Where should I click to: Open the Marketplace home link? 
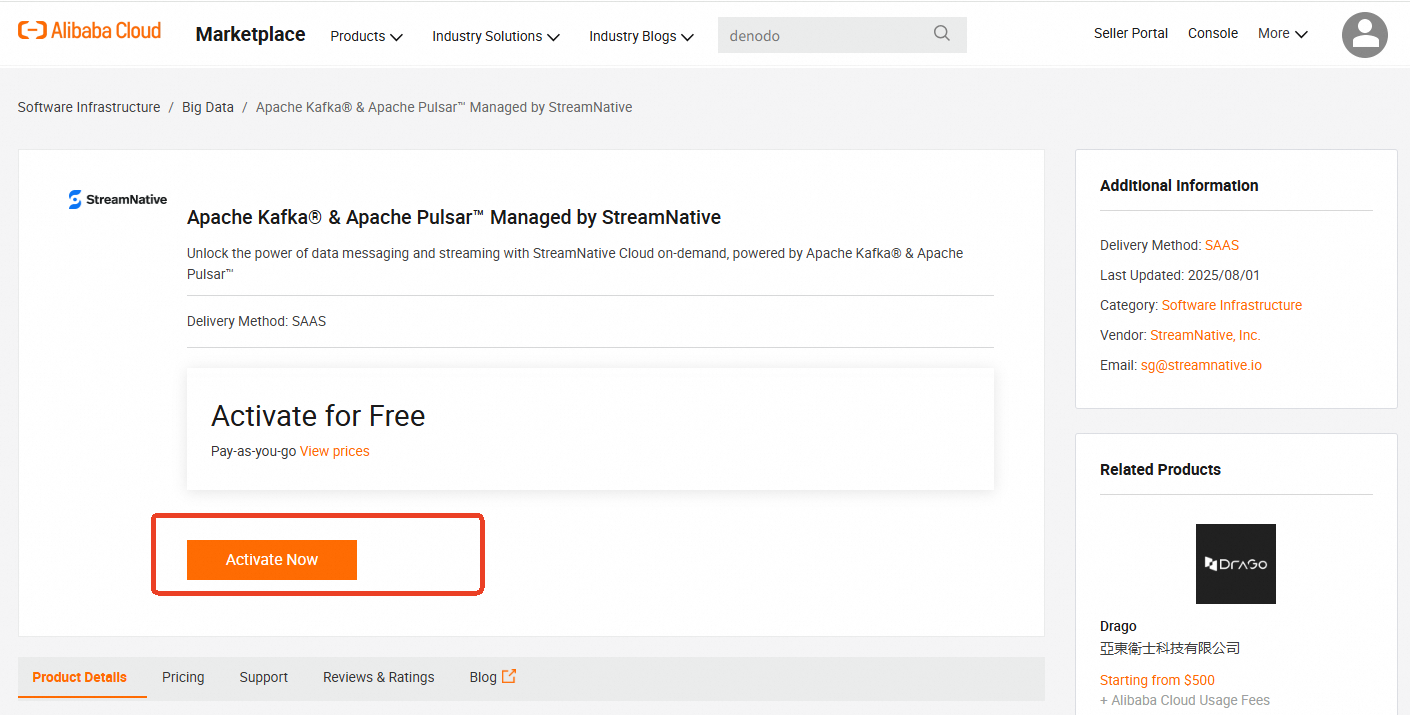click(250, 34)
